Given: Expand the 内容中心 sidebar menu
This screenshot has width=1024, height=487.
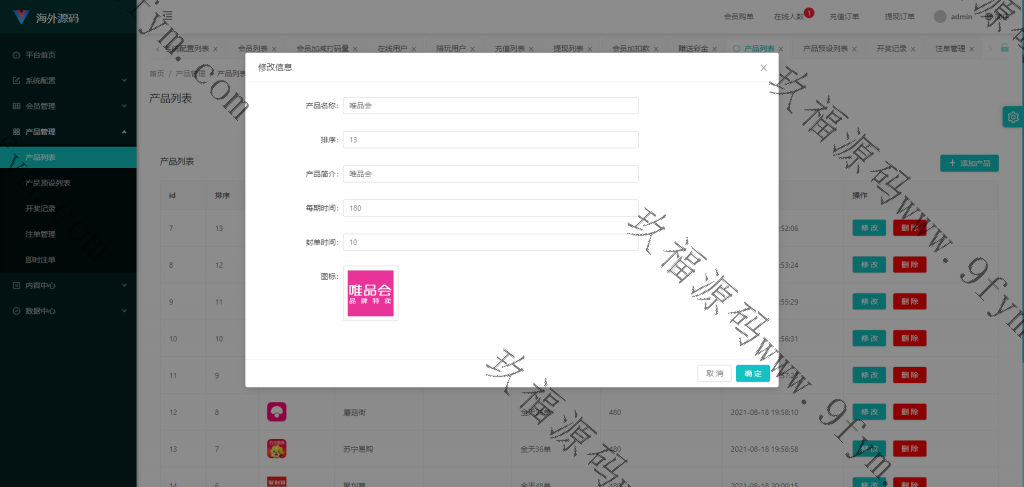Looking at the screenshot, I should (68, 286).
